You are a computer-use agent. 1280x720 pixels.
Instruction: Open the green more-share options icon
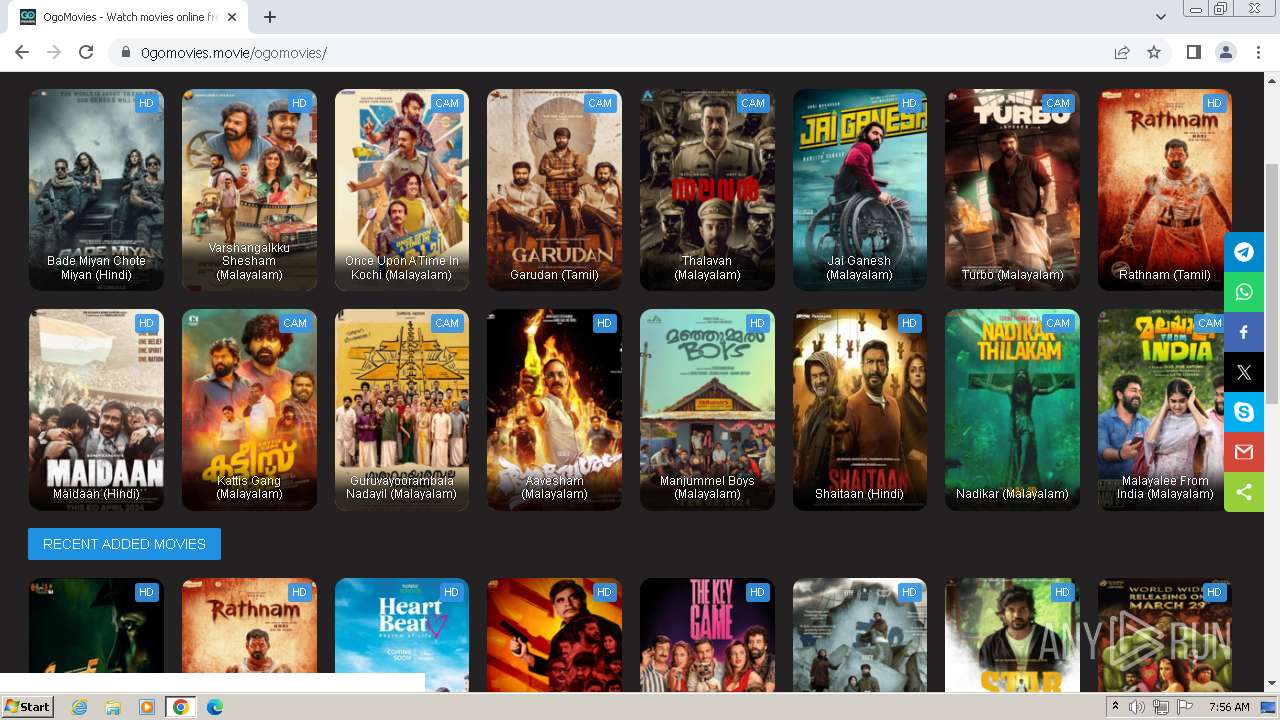click(1244, 492)
